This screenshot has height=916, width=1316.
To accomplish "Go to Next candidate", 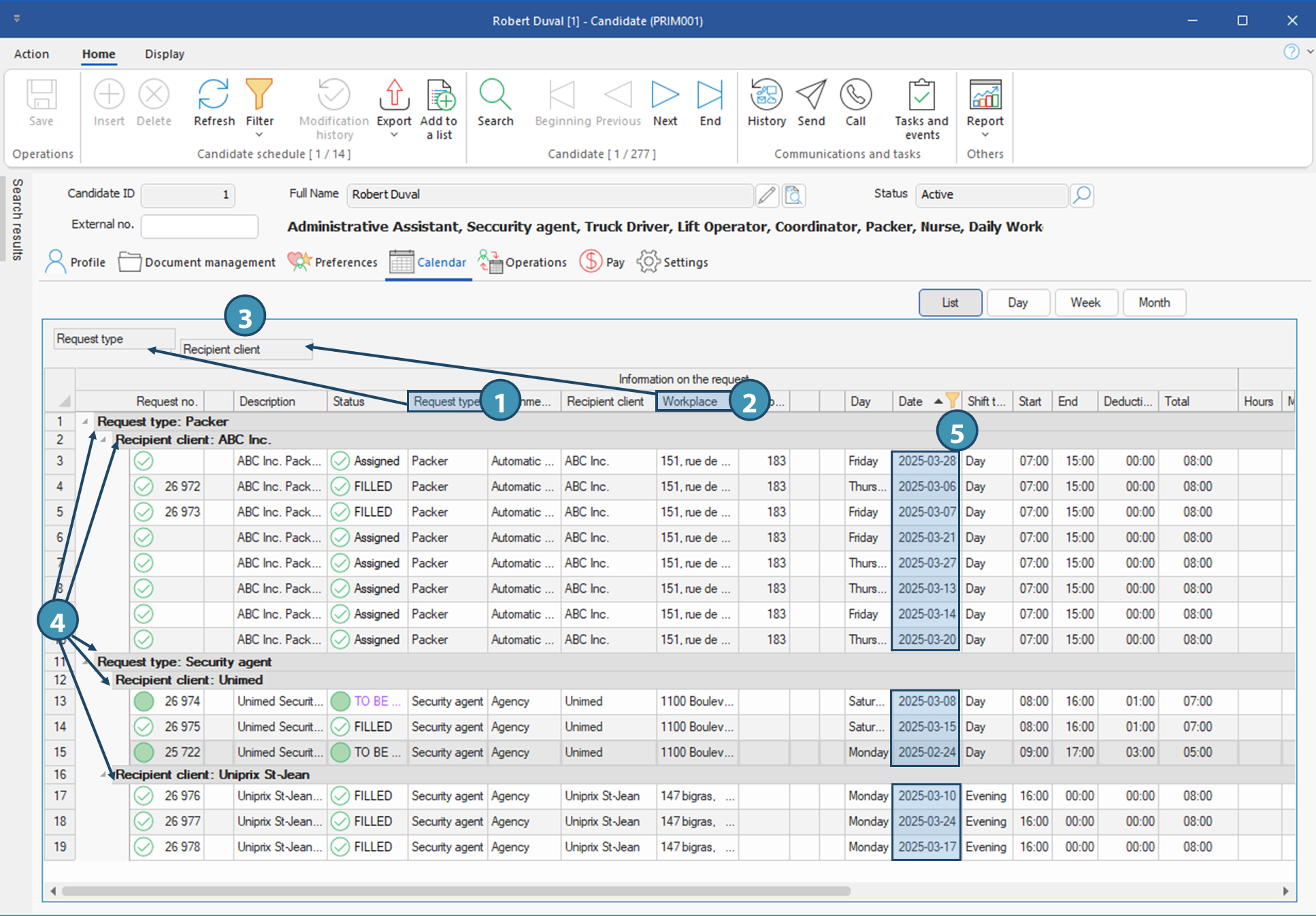I will point(665,95).
